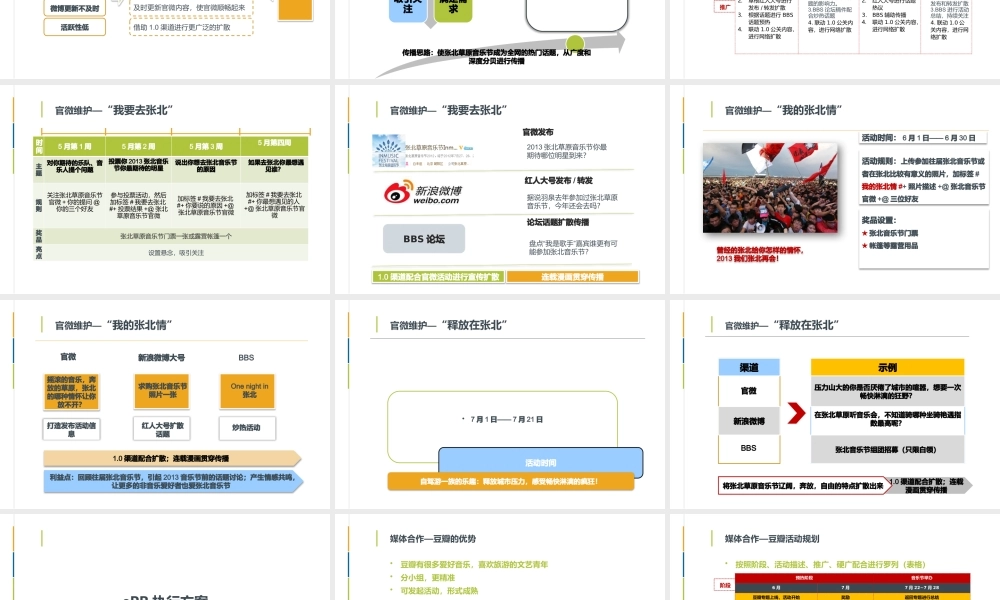Click the 可发起活动, 形式成熟 bullet
Image resolution: width=1000 pixels, height=600 pixels.
coord(439,591)
